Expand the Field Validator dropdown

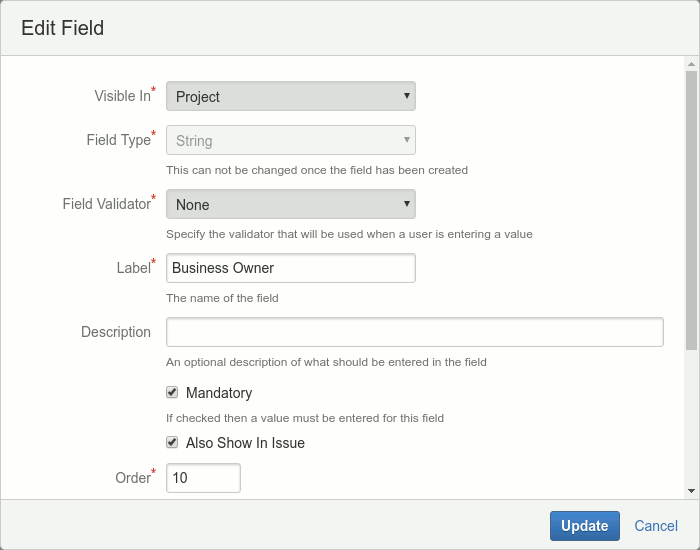(290, 204)
